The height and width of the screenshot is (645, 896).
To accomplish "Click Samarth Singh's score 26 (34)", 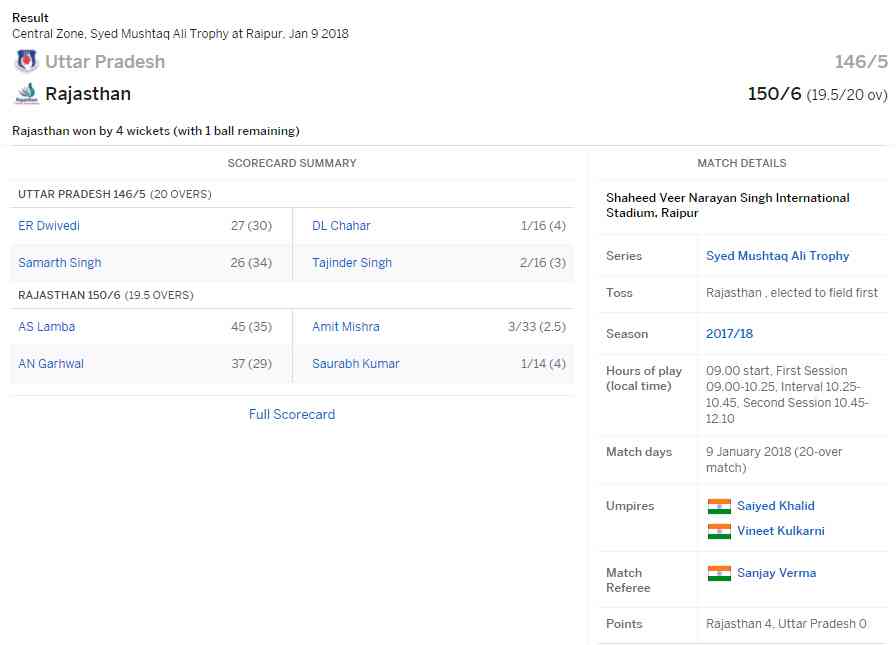I will (x=251, y=263).
